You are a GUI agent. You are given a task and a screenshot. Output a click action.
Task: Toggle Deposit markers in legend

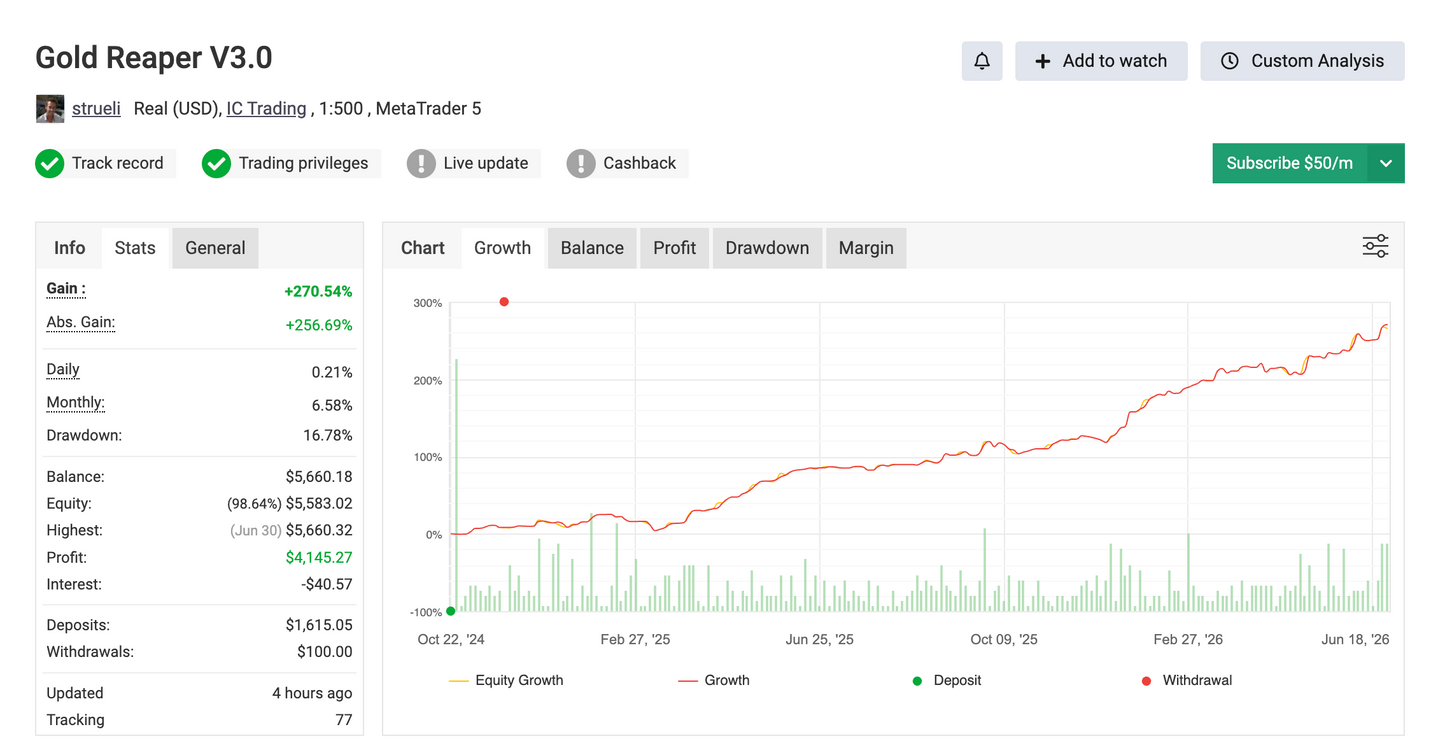(x=947, y=680)
